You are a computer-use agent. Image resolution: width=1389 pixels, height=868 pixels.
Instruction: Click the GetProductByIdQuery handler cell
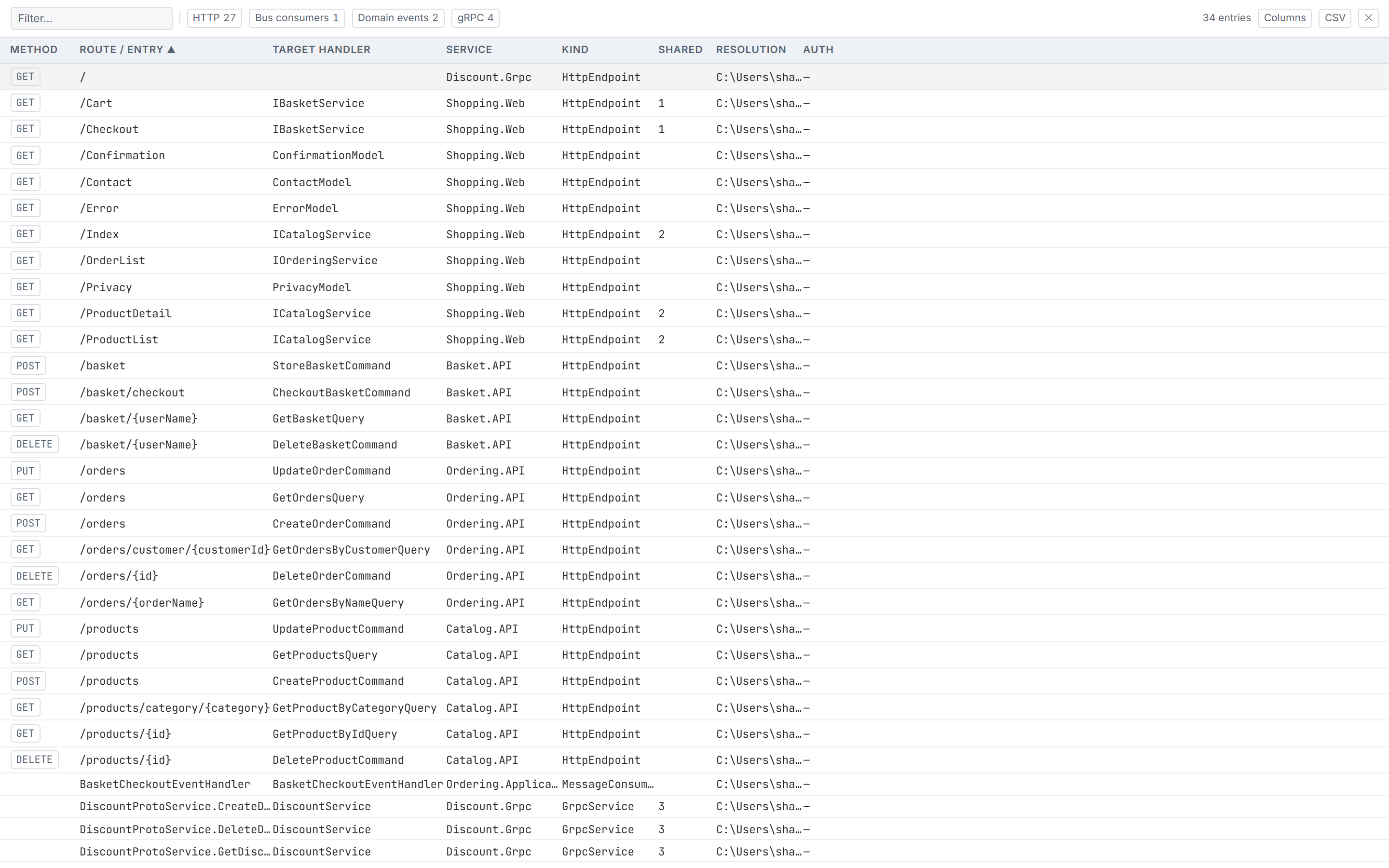[x=335, y=733]
